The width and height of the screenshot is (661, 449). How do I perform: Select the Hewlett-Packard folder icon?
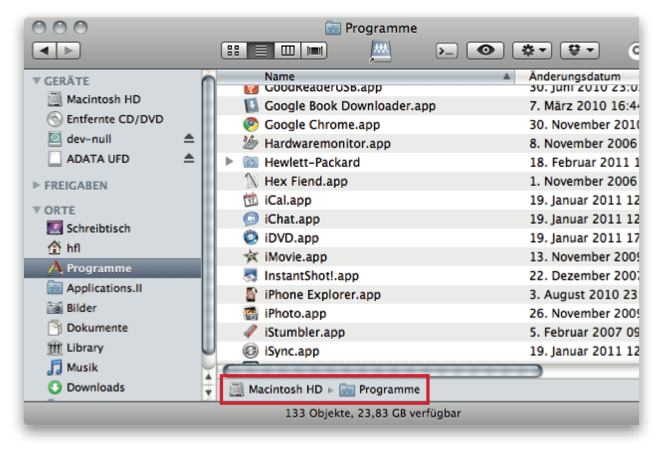tap(251, 162)
